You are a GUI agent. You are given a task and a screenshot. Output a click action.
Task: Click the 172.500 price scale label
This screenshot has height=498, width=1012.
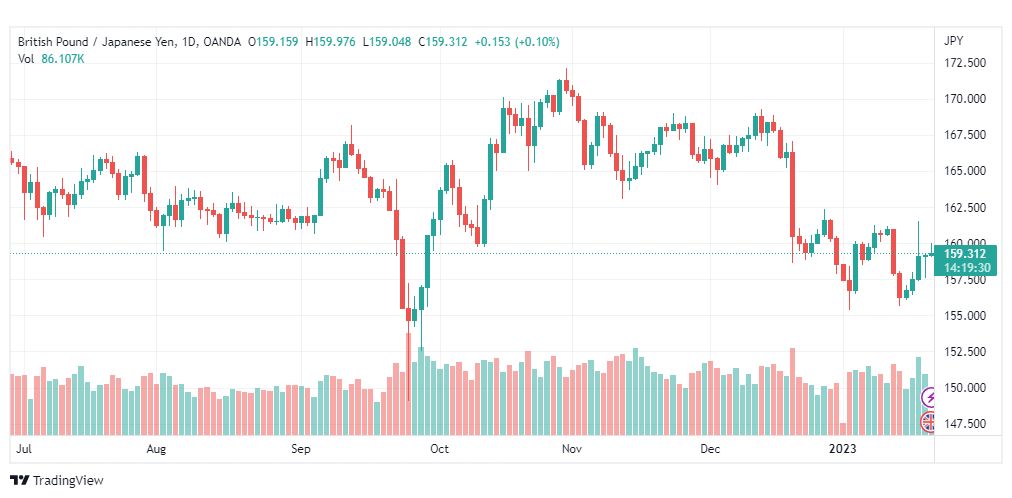[965, 63]
